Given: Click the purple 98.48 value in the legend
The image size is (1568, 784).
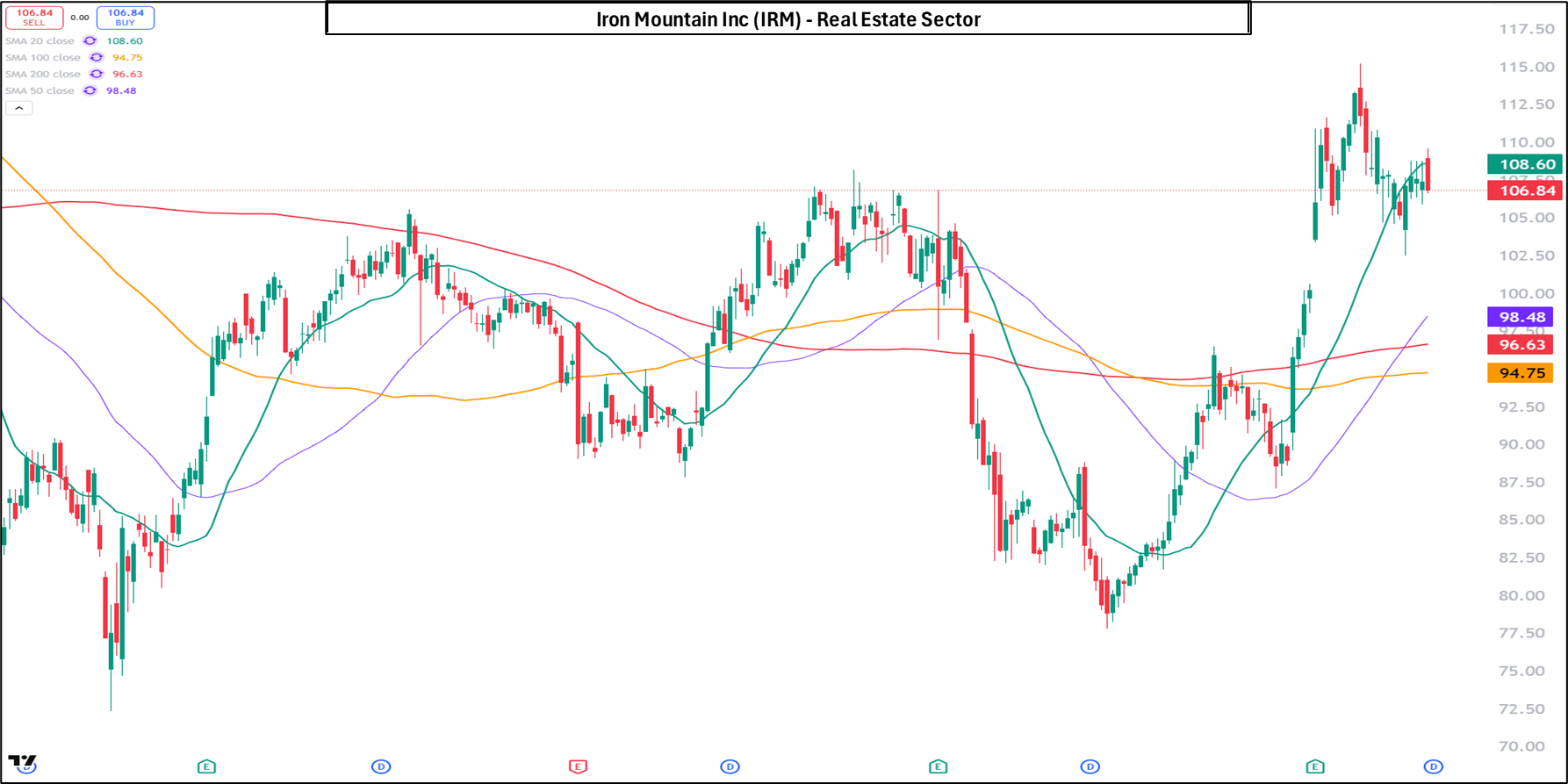Looking at the screenshot, I should point(121,91).
